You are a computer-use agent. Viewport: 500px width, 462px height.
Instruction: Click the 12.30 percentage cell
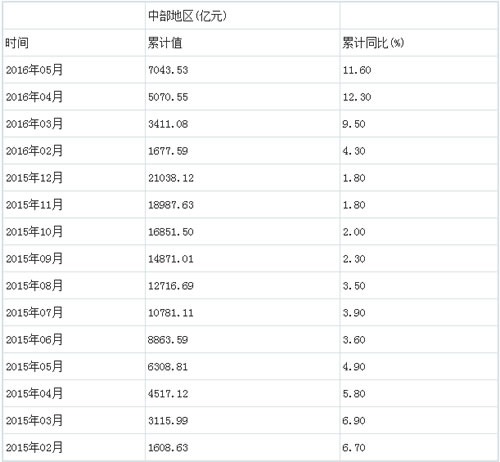pyautogui.click(x=357, y=97)
